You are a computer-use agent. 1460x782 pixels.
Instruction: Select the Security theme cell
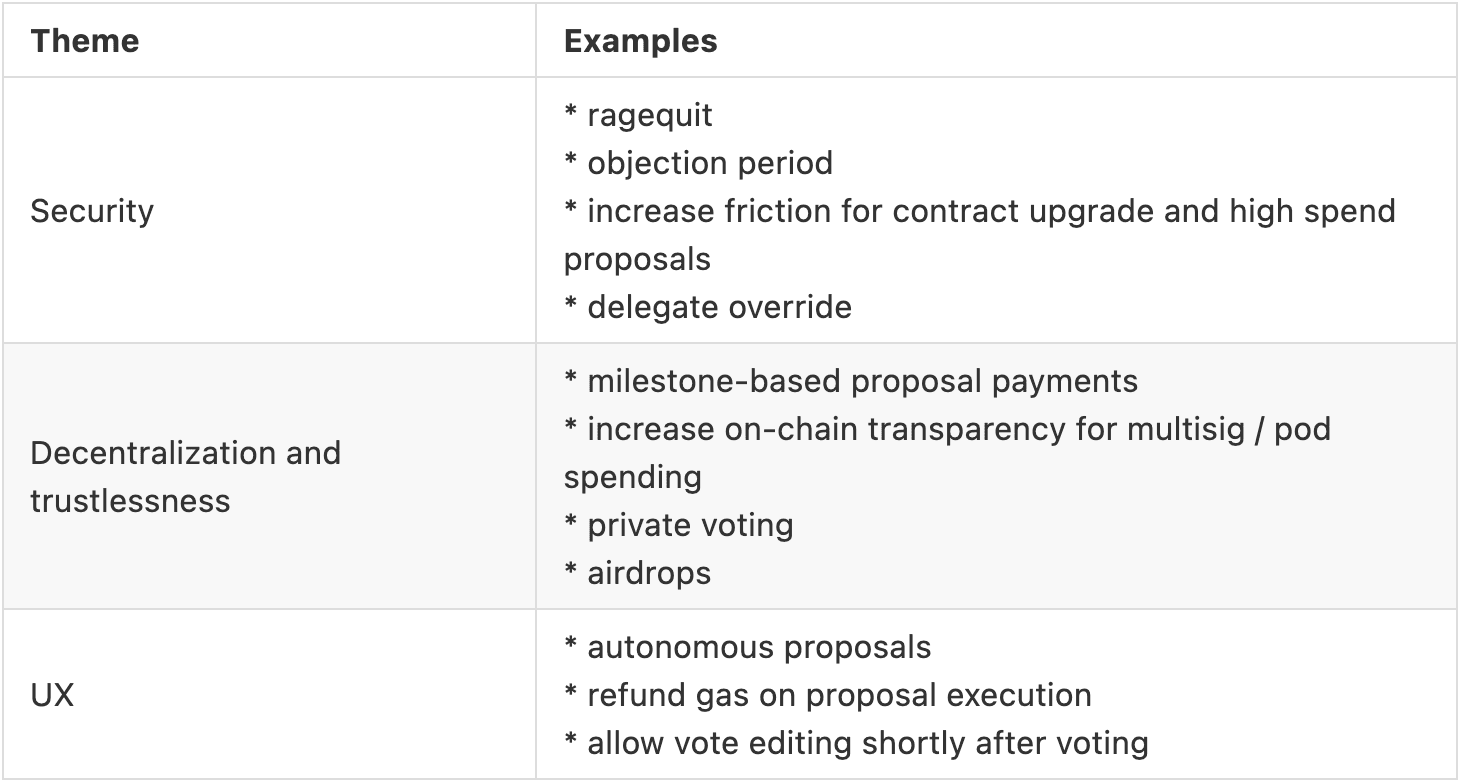pyautogui.click(x=92, y=211)
